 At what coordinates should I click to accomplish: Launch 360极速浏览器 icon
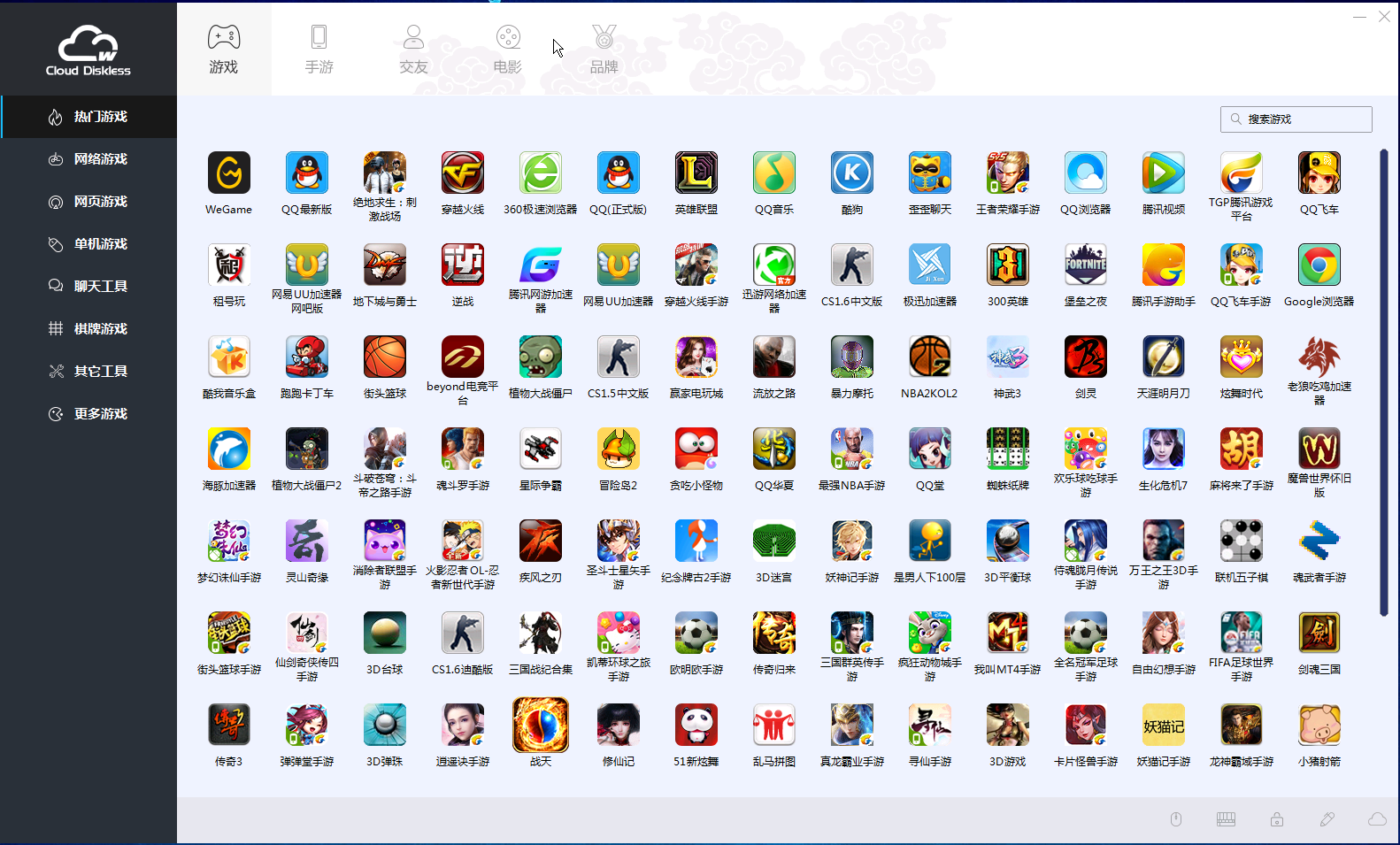click(x=541, y=173)
